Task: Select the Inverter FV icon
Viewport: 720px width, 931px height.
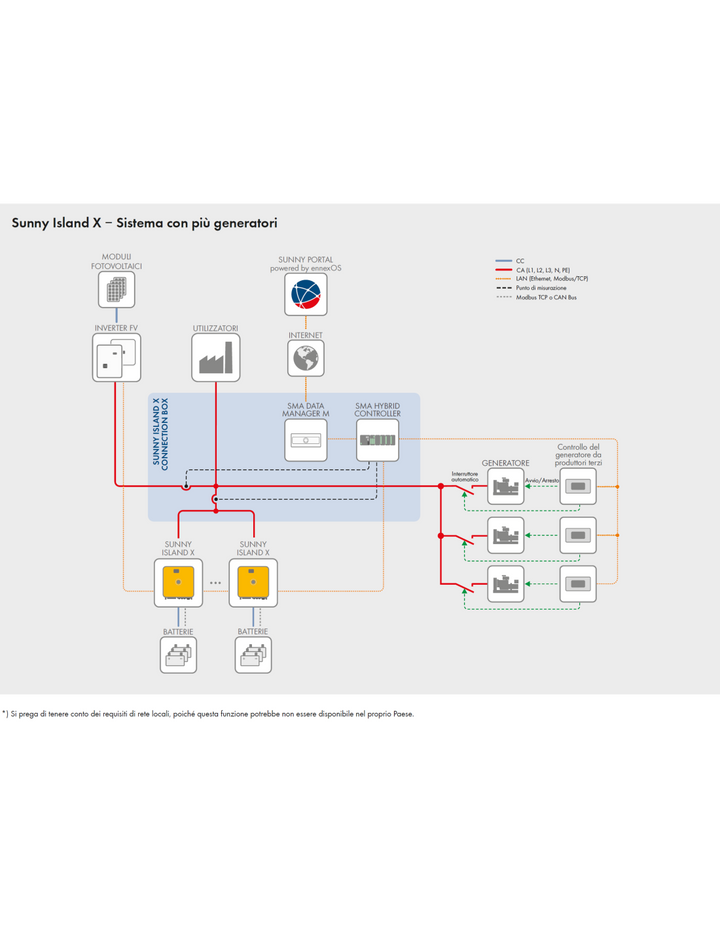Action: point(116,357)
